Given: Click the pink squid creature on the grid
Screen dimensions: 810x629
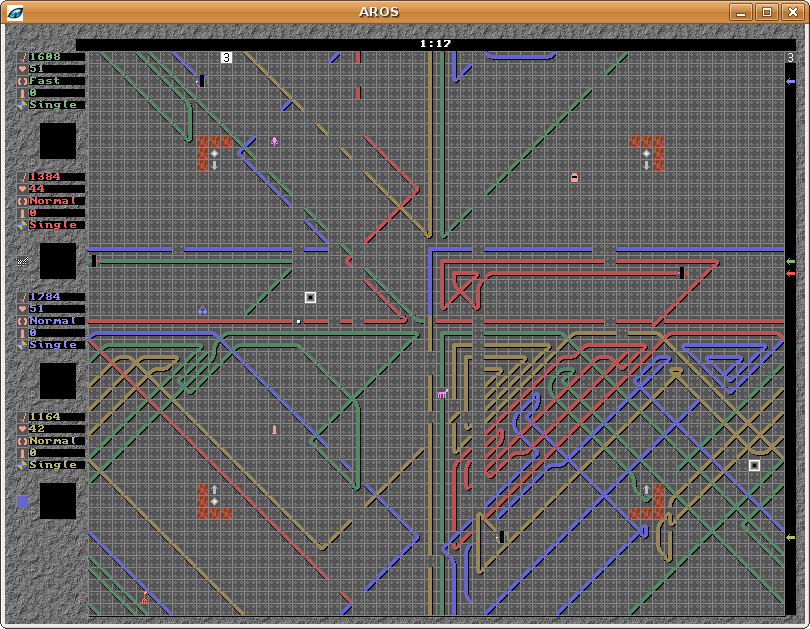Looking at the screenshot, I should [274, 141].
